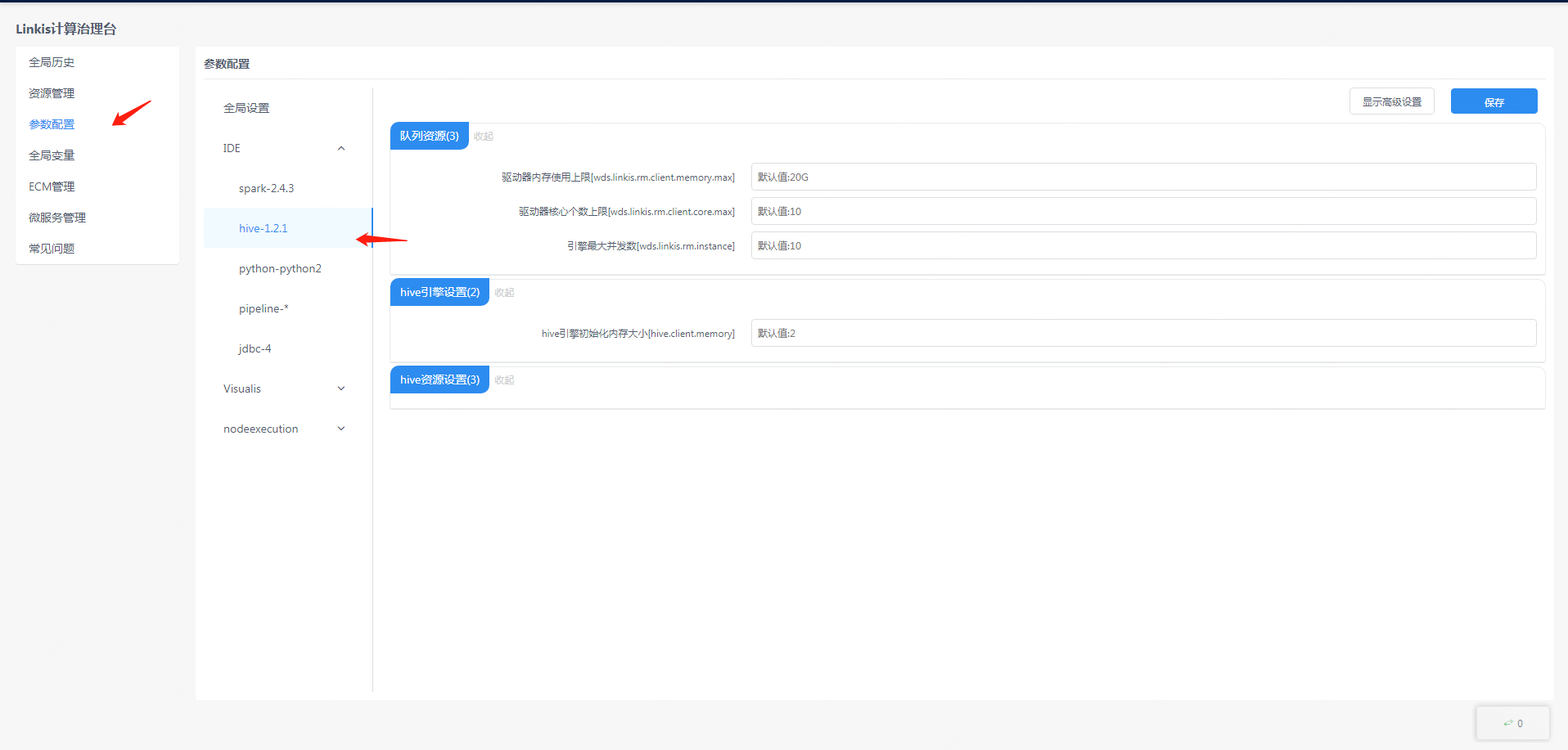Select 全局设置 in the parameter list
Viewport: 1568px width, 750px height.
pos(246,108)
